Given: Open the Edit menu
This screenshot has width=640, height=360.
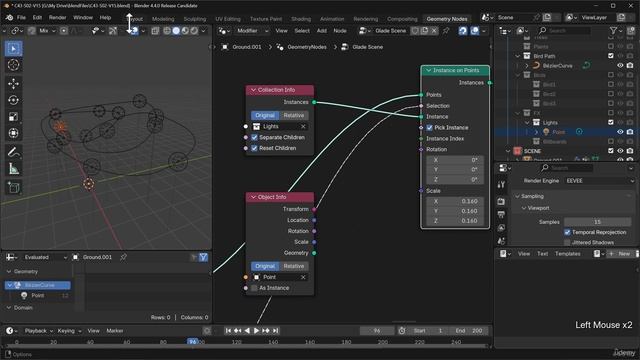Looking at the screenshot, I should [37, 18].
